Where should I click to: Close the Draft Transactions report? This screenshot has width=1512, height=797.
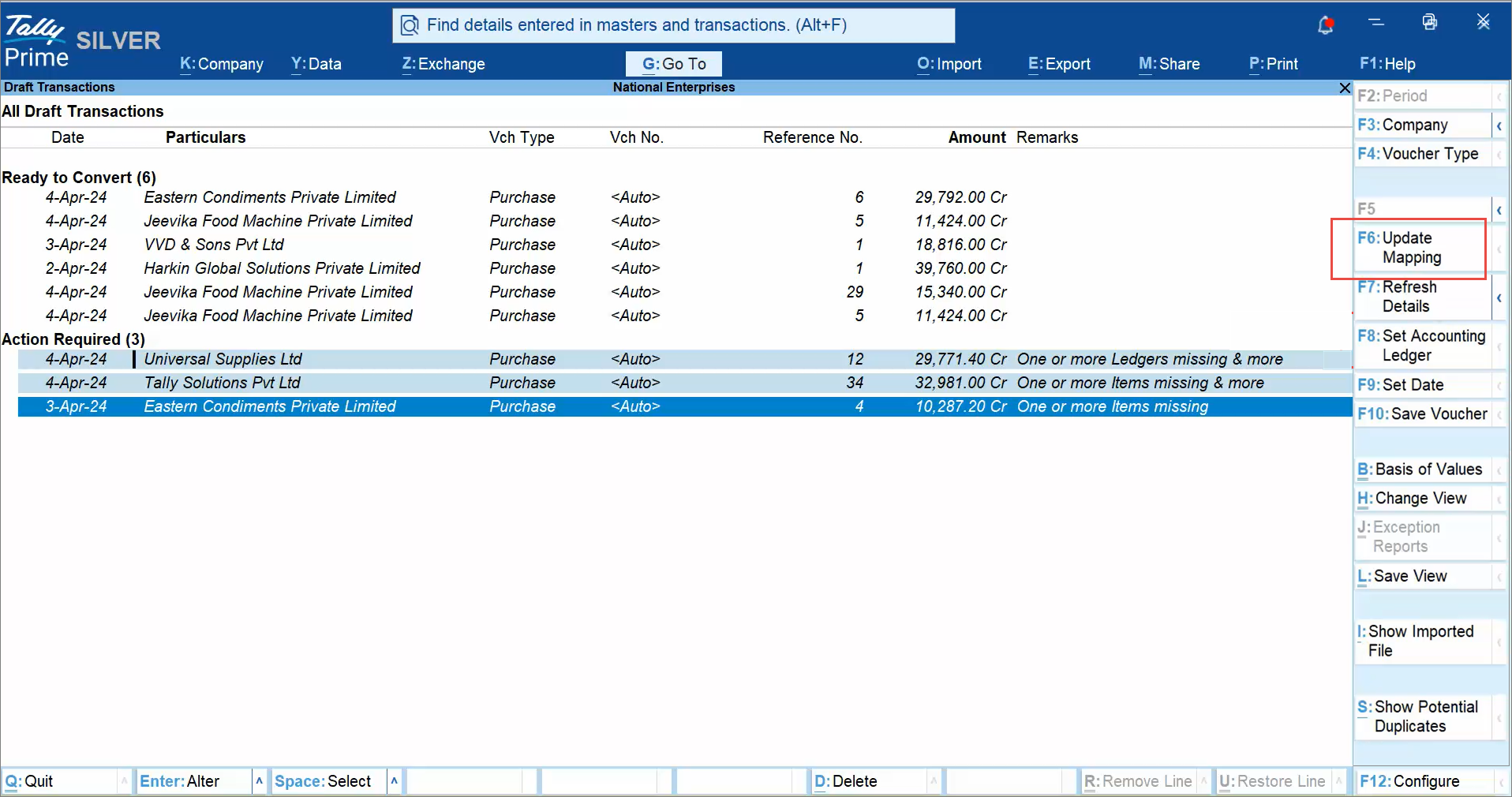click(1345, 88)
